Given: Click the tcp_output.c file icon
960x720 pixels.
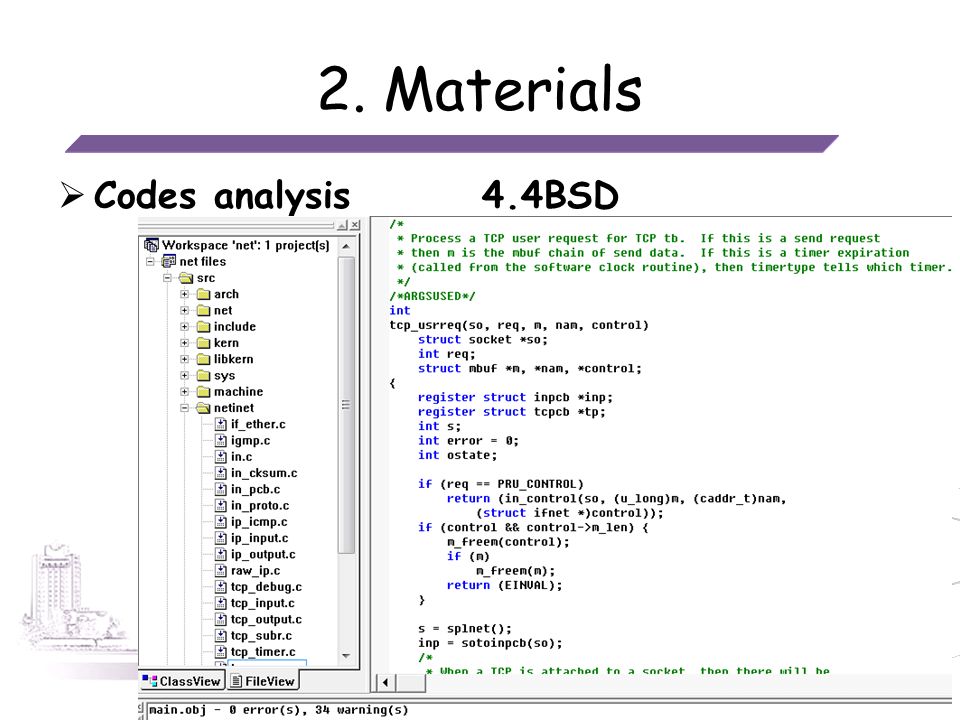Looking at the screenshot, I should coord(221,620).
